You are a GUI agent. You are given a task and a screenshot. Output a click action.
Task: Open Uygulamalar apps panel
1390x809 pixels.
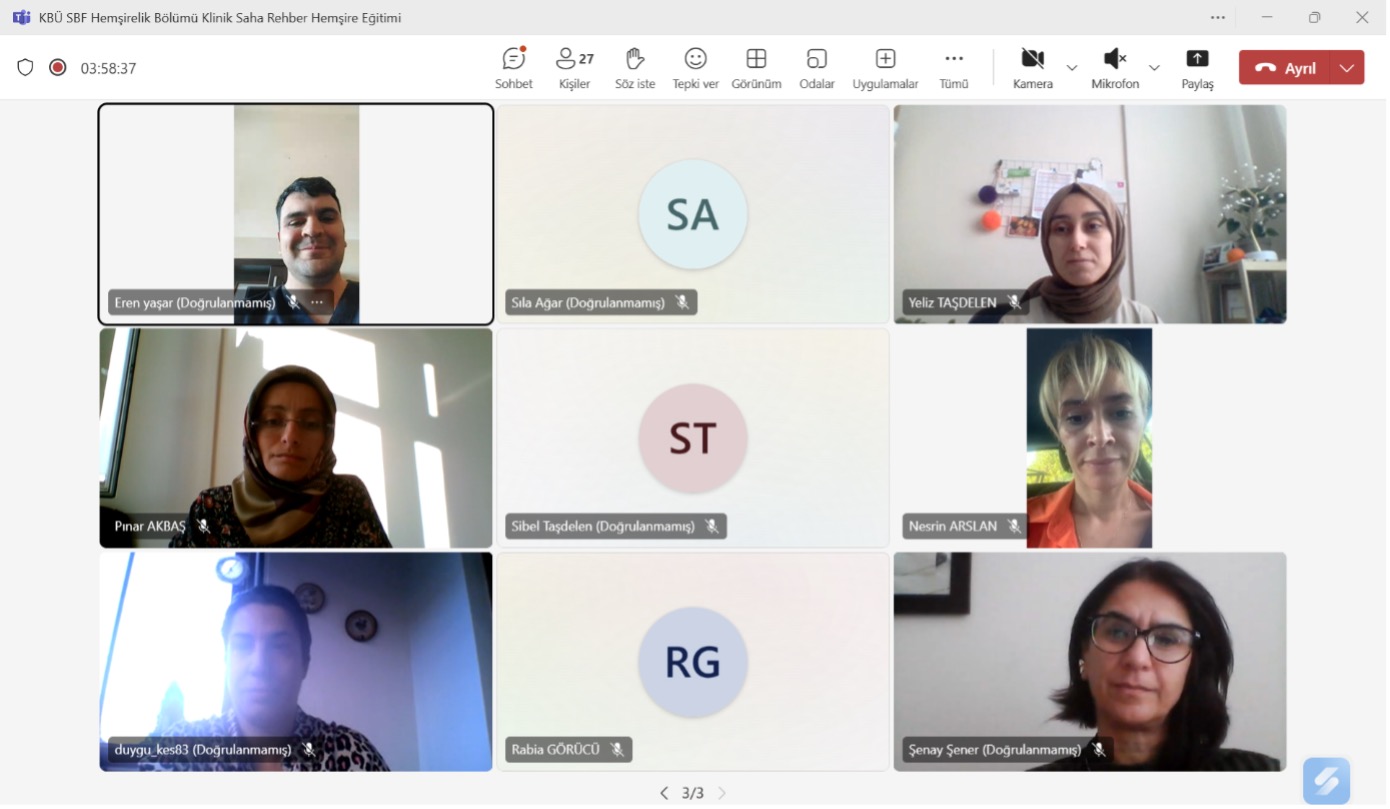(x=885, y=68)
